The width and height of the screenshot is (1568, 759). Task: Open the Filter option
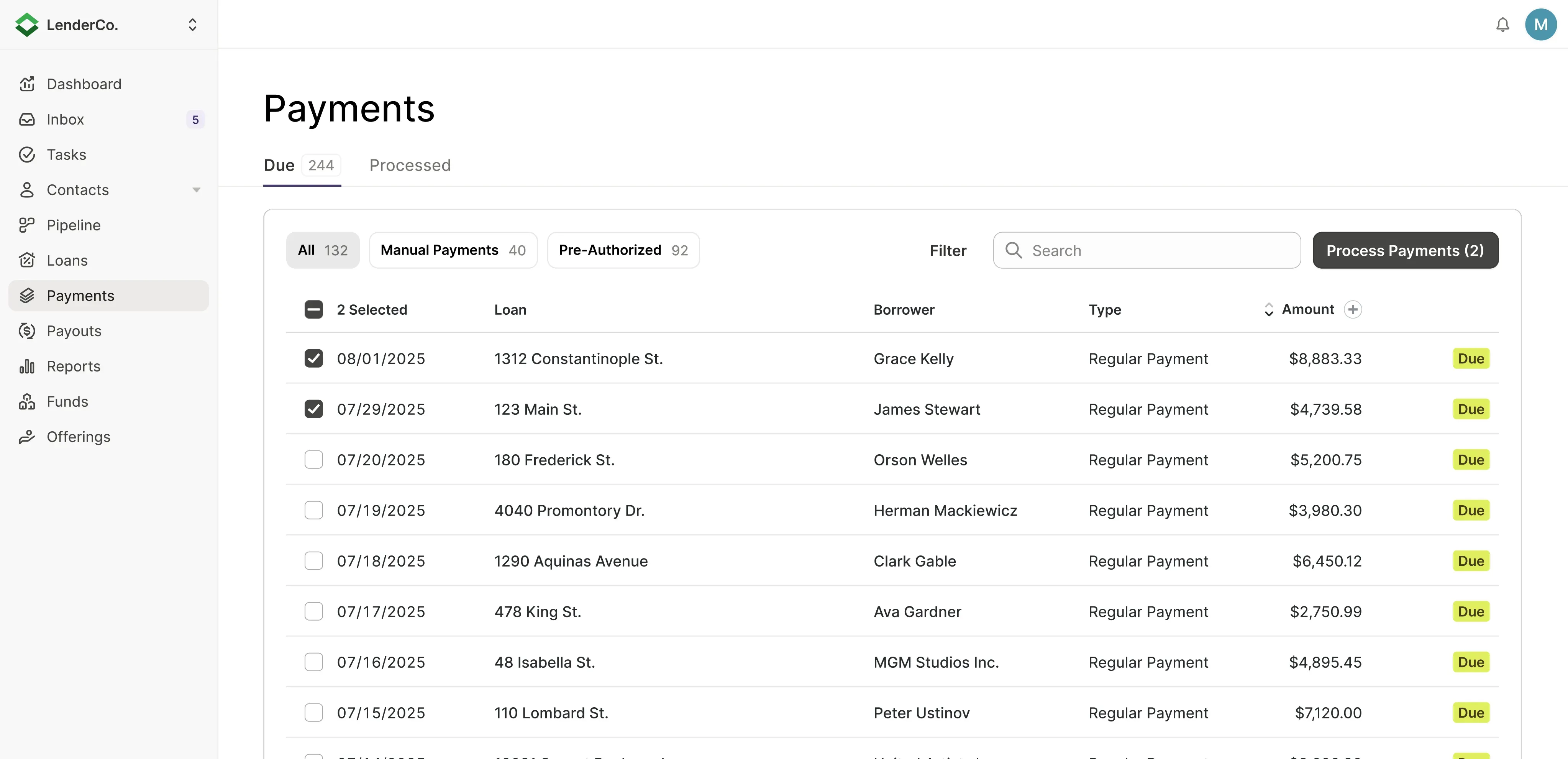click(948, 250)
